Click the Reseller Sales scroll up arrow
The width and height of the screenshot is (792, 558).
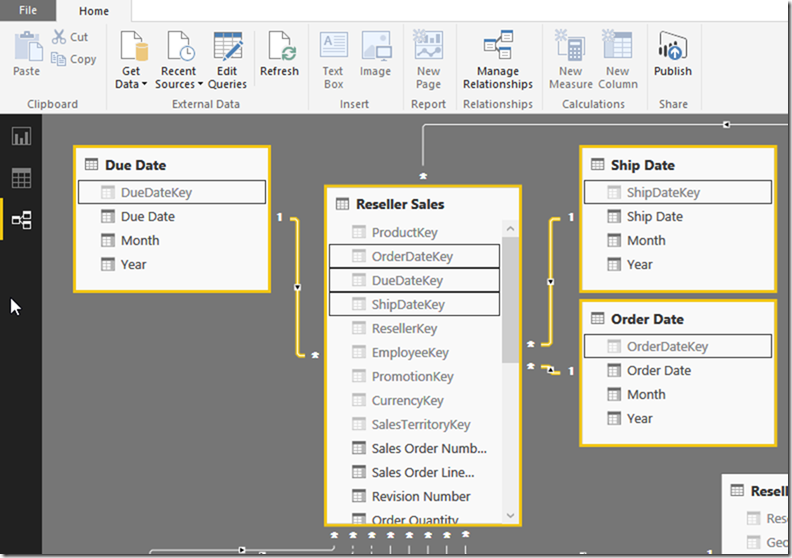[510, 229]
